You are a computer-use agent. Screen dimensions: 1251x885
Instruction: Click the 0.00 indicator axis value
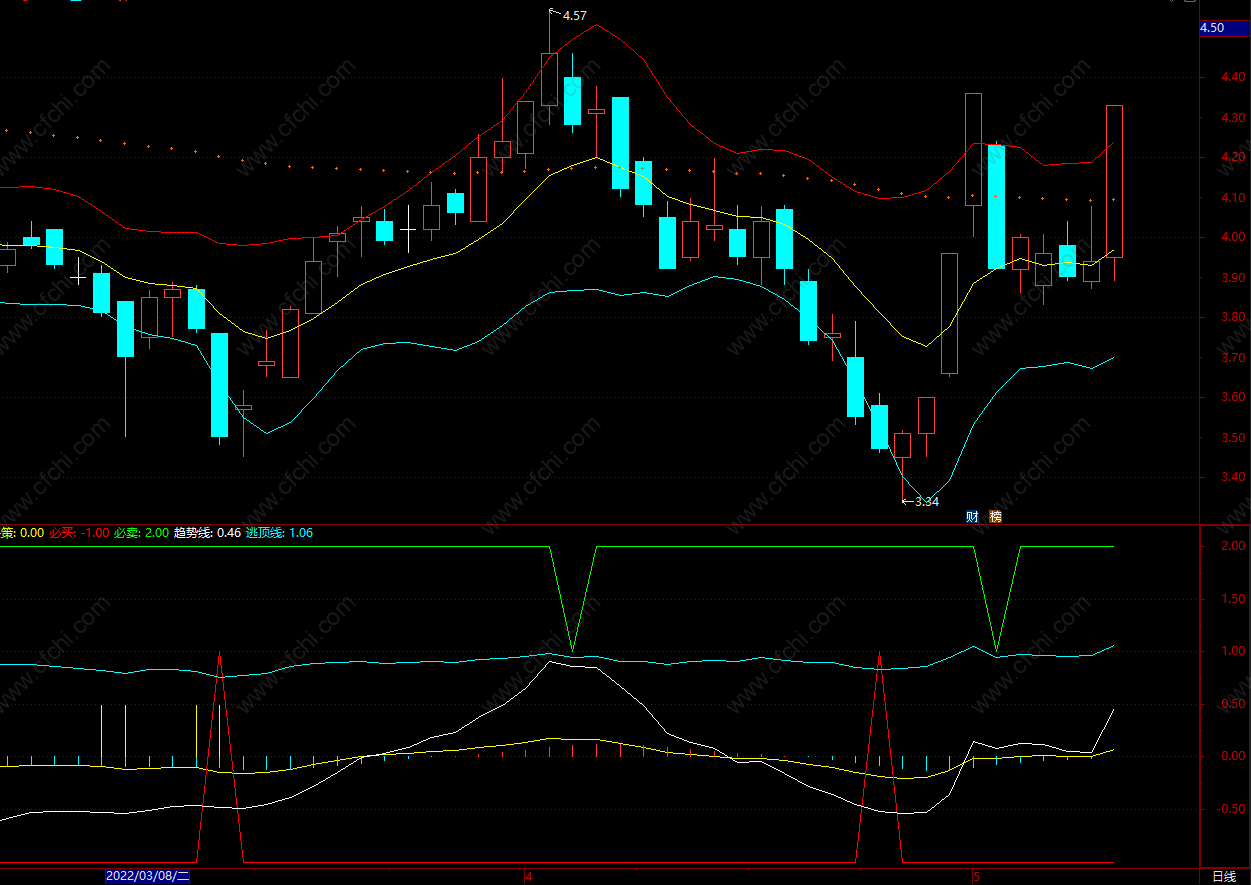pyautogui.click(x=1233, y=756)
